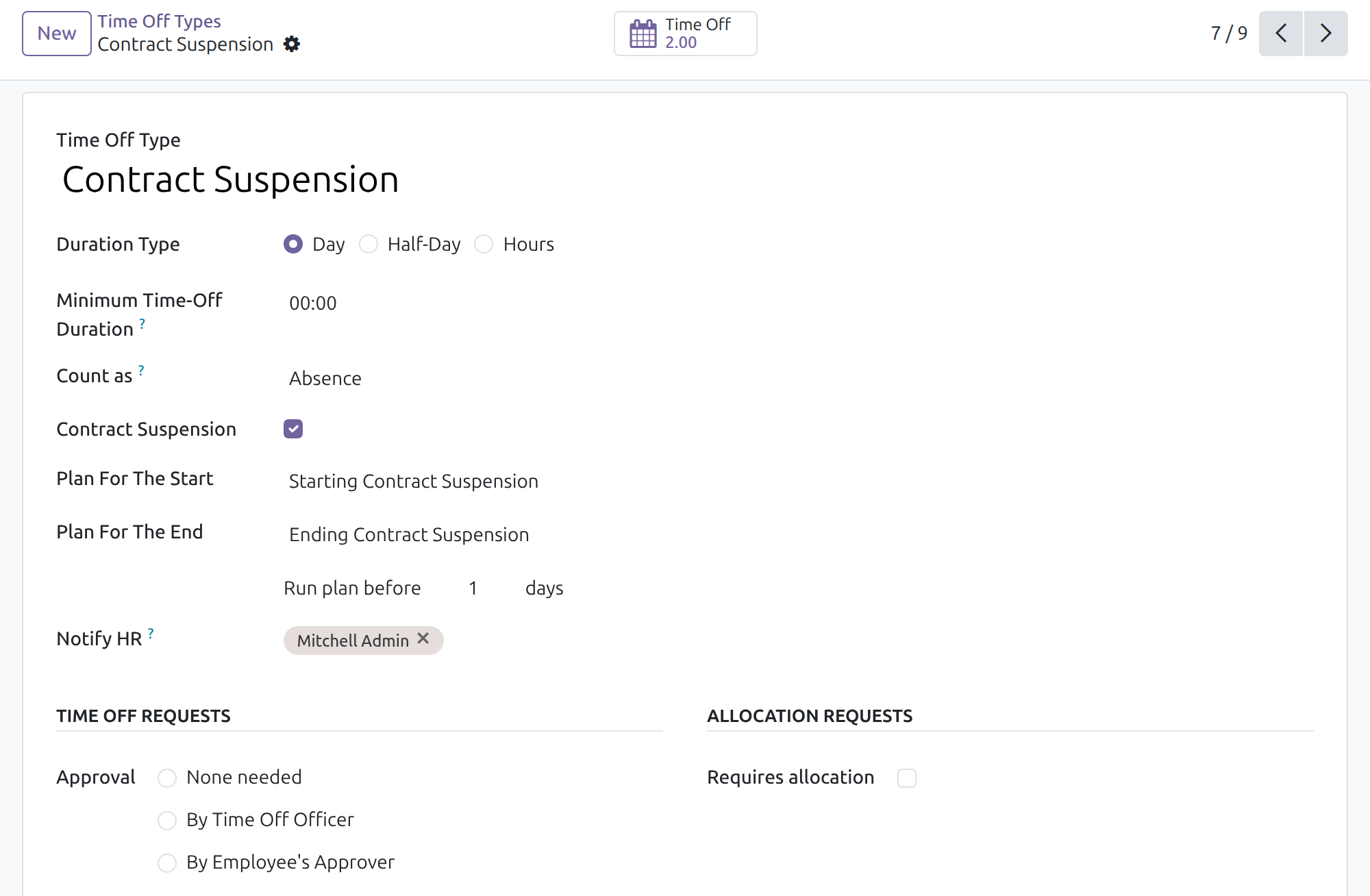Click the Run plan before text
Image resolution: width=1370 pixels, height=896 pixels.
352,588
